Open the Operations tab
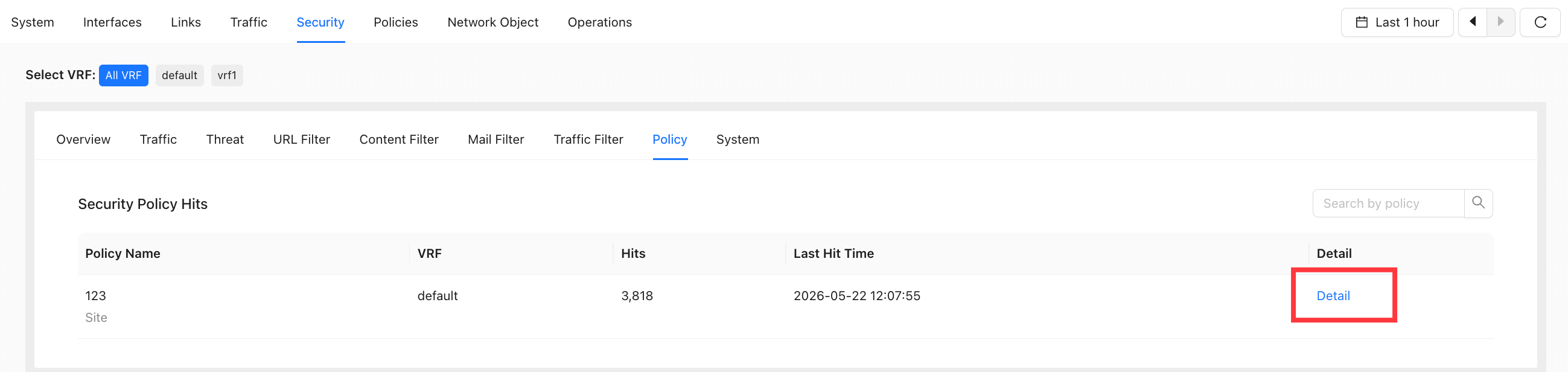 tap(599, 22)
